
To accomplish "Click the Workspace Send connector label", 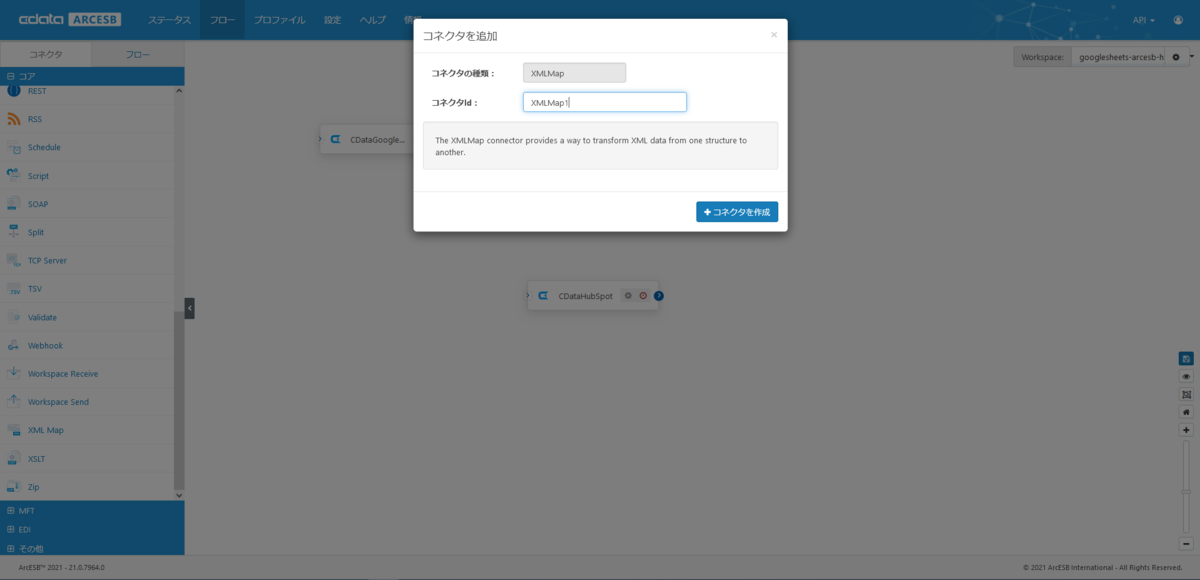I will click(58, 402).
